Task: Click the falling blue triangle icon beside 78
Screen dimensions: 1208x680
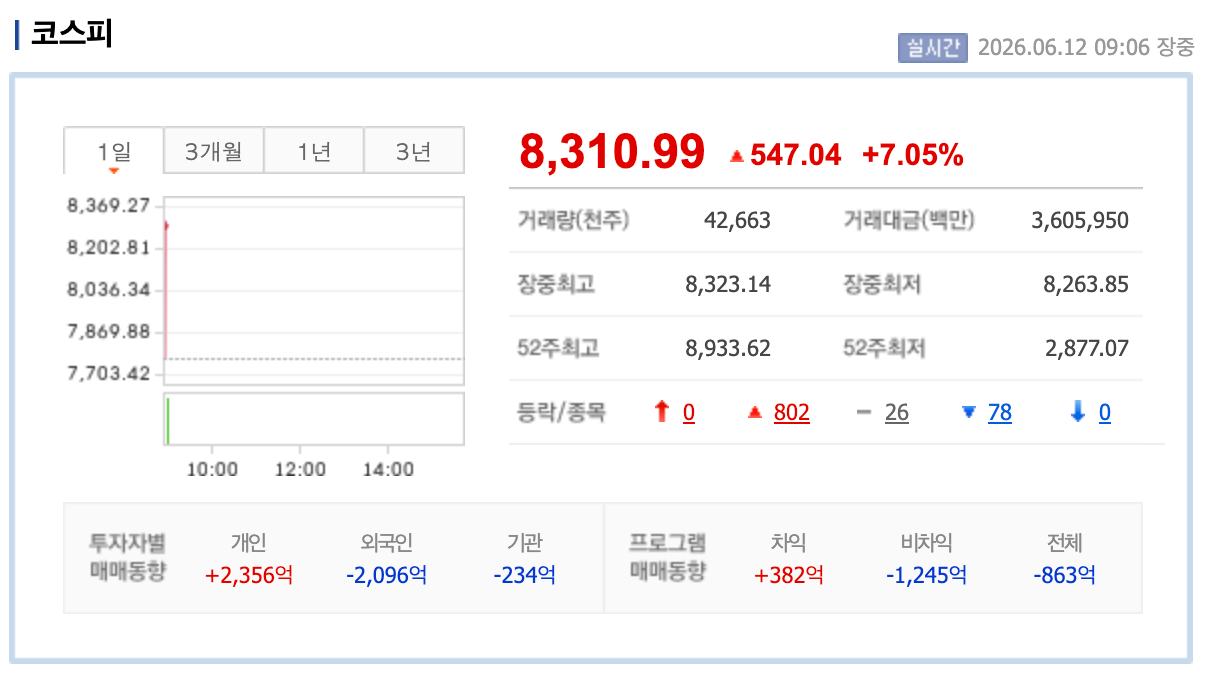Action: tap(968, 412)
